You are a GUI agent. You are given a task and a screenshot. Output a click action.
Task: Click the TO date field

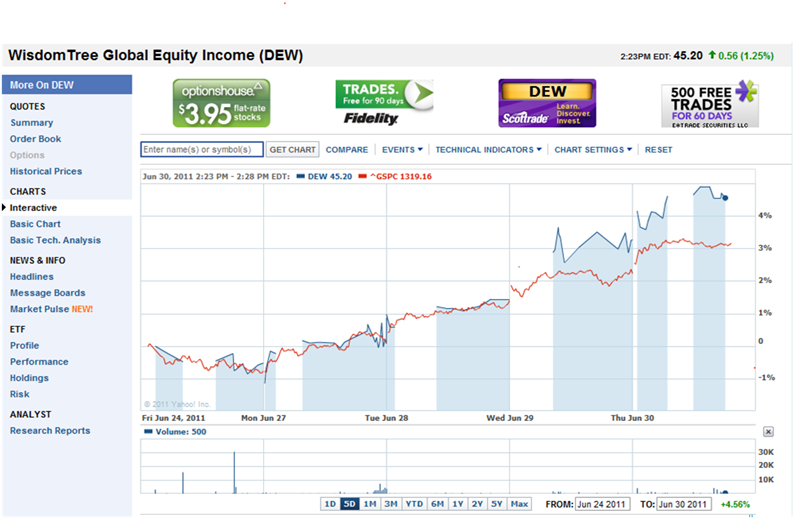point(684,504)
